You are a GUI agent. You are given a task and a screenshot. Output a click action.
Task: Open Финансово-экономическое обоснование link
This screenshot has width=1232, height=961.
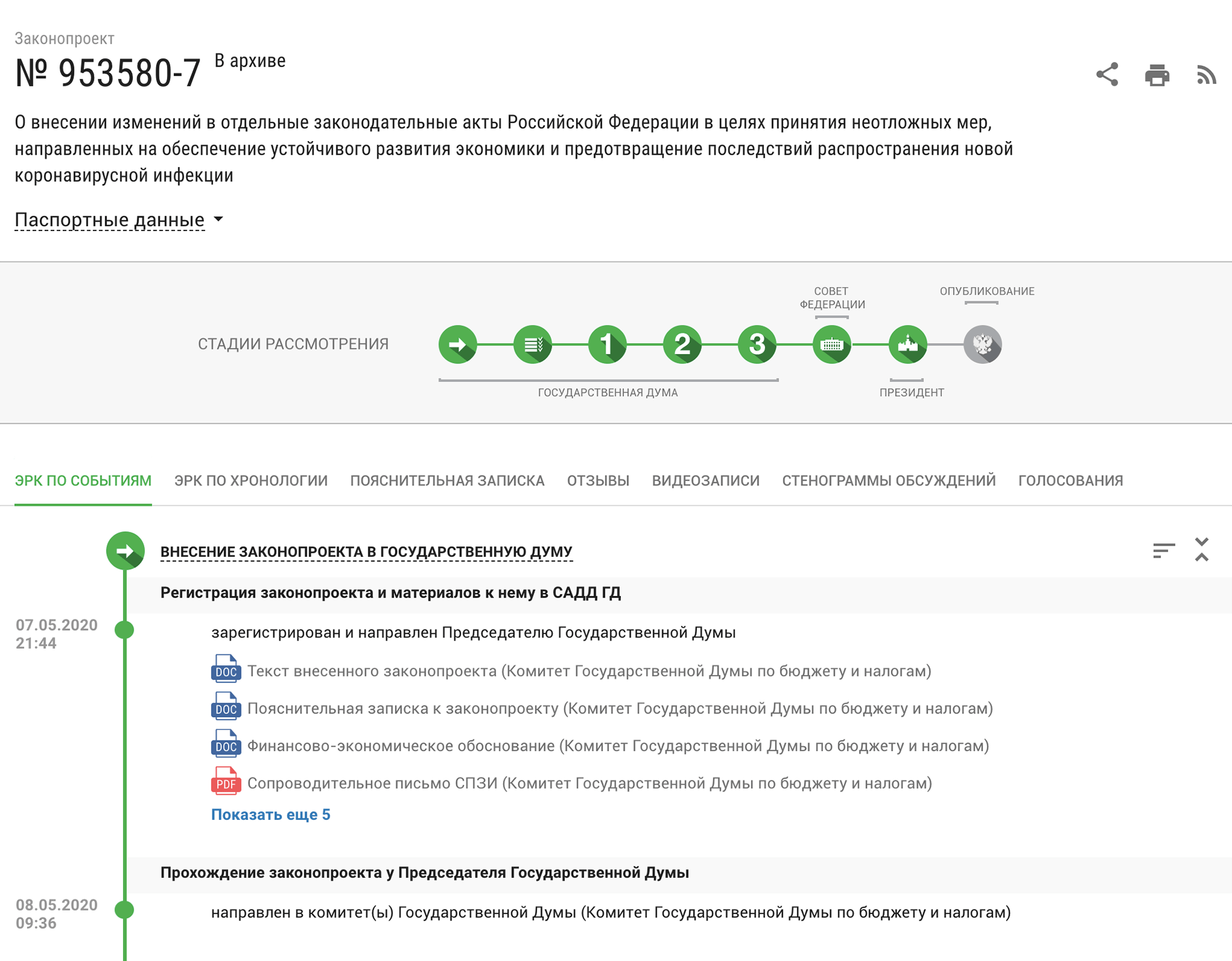point(618,746)
